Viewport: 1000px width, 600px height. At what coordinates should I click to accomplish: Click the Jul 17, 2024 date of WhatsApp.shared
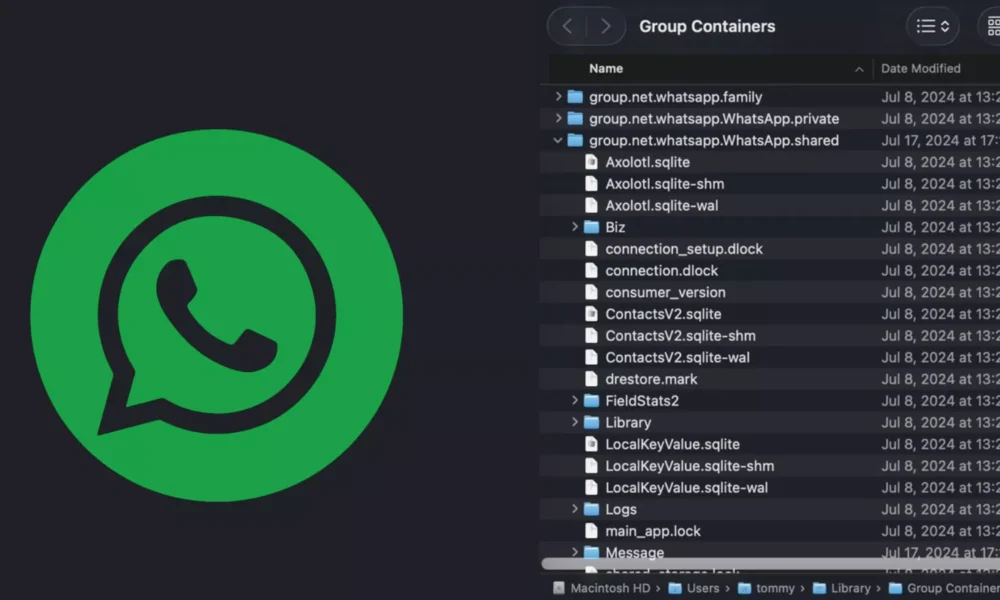[x=940, y=140]
